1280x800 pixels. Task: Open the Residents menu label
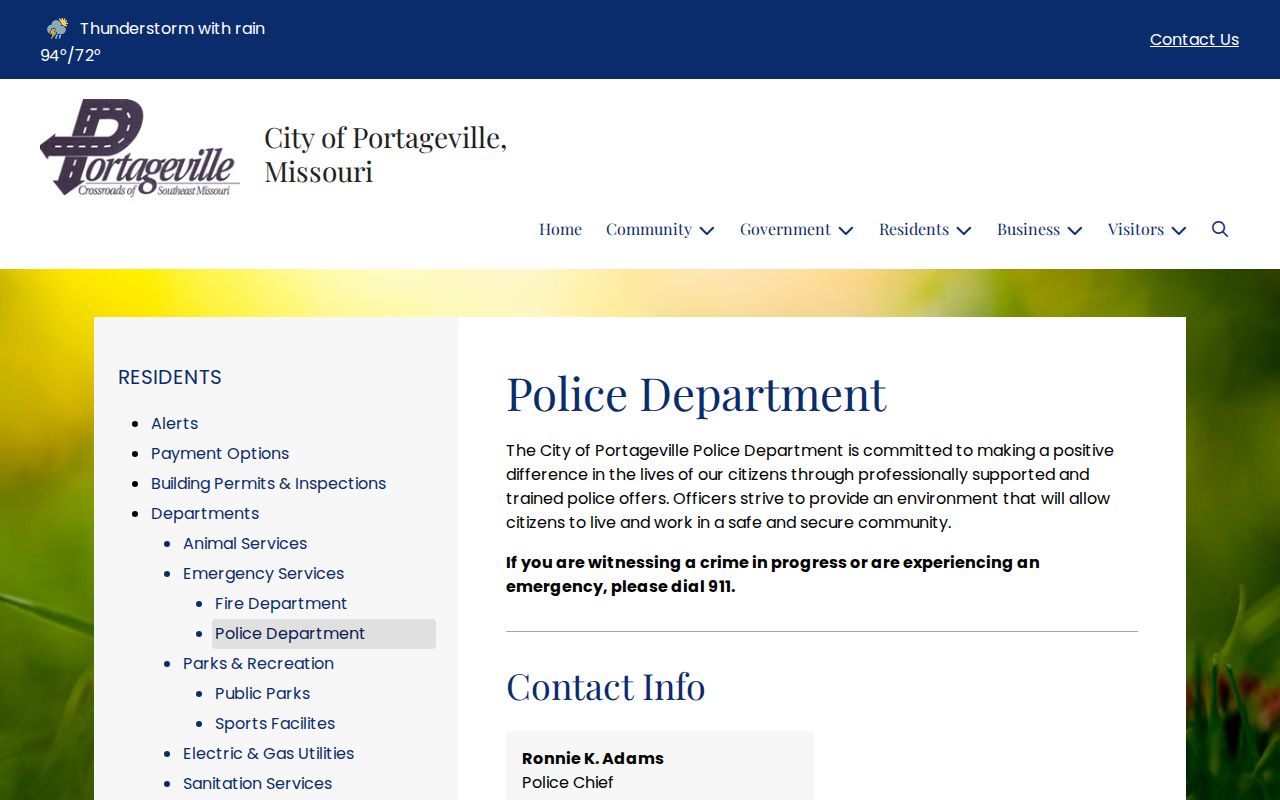914,229
